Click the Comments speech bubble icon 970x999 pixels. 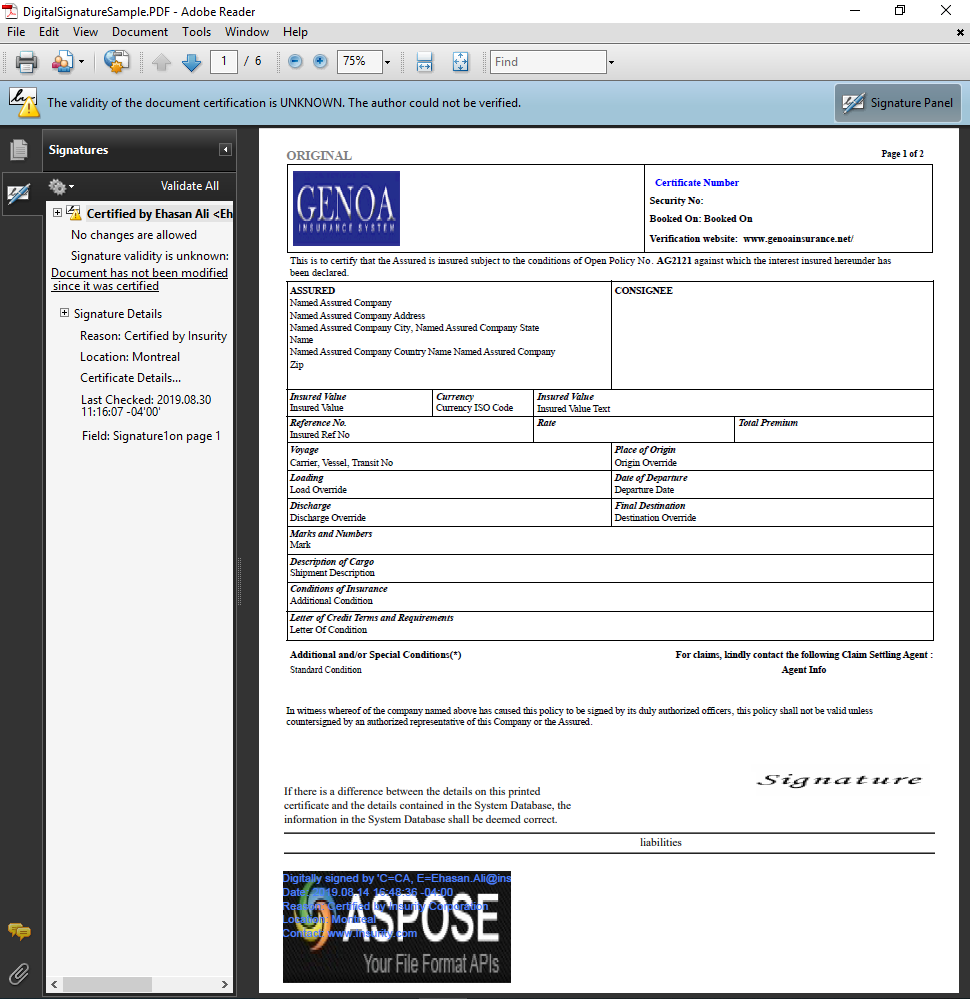pos(18,932)
